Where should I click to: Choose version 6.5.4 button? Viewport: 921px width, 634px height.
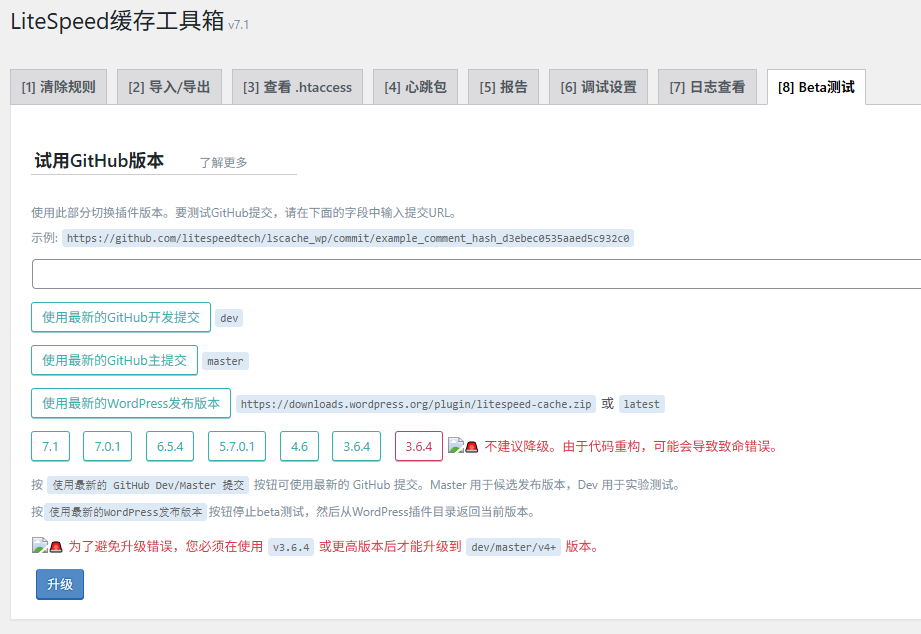(x=170, y=447)
